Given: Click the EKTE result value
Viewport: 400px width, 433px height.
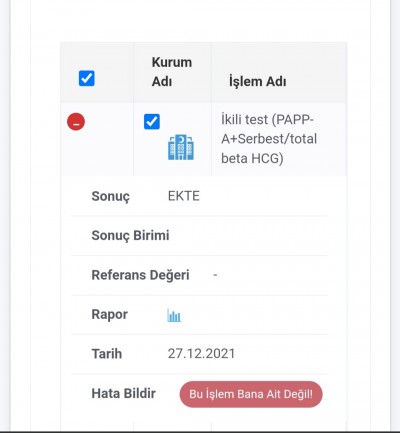Looking at the screenshot, I should [x=184, y=196].
